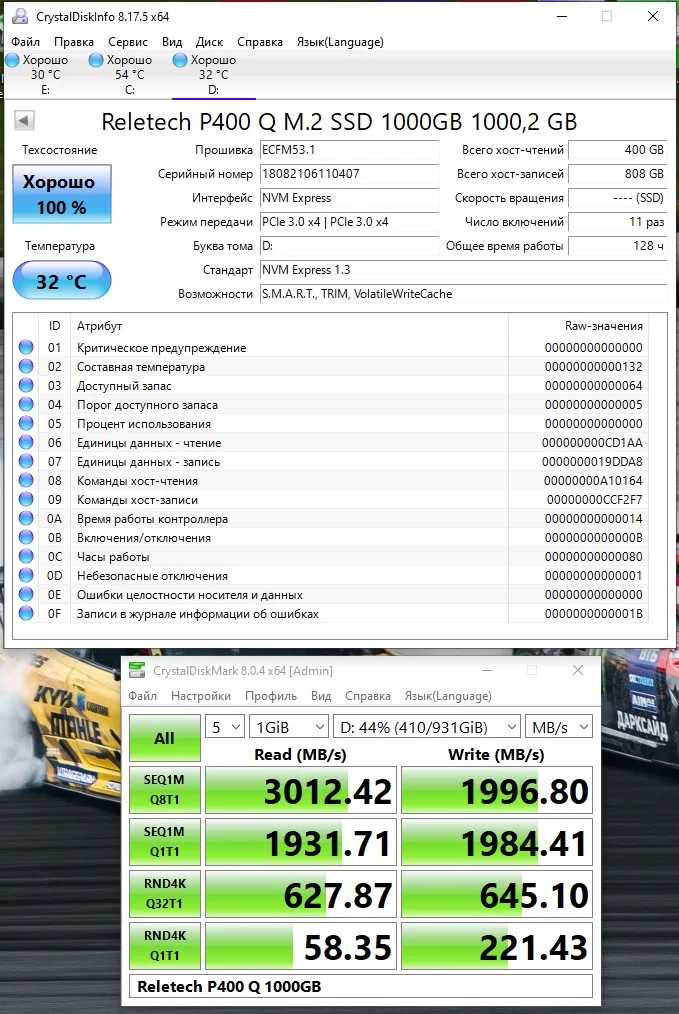Click status circle for attribute 02 Составная температура

pyautogui.click(x=26, y=366)
